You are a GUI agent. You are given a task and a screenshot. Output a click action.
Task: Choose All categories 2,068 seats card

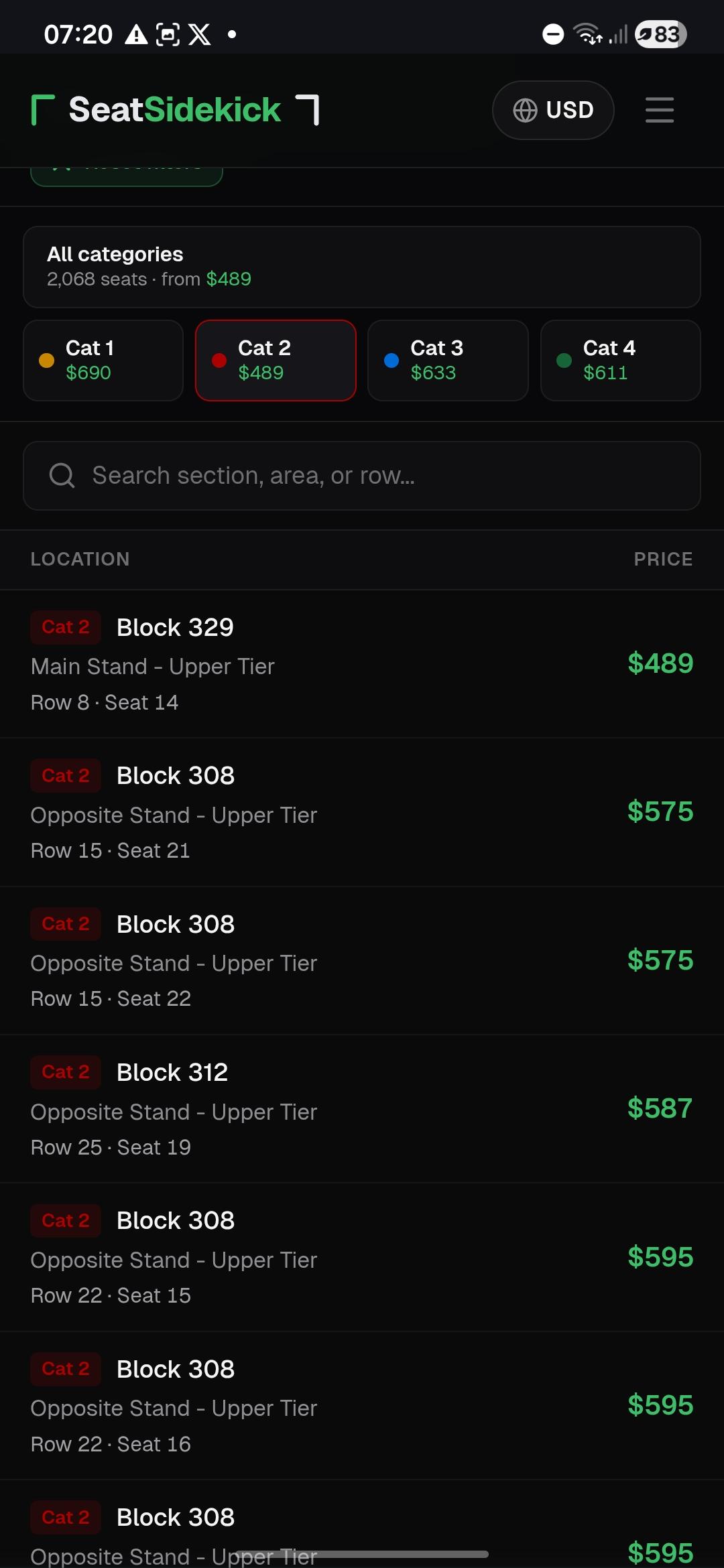point(362,267)
